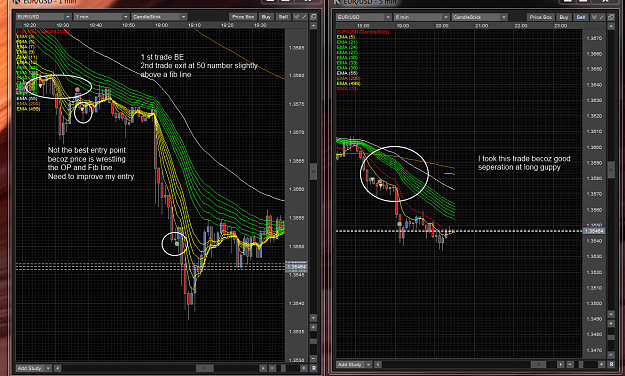The width and height of the screenshot is (625, 376).
Task: Click vertical zoom in plus, 1 min chart
Action: (x=314, y=327)
